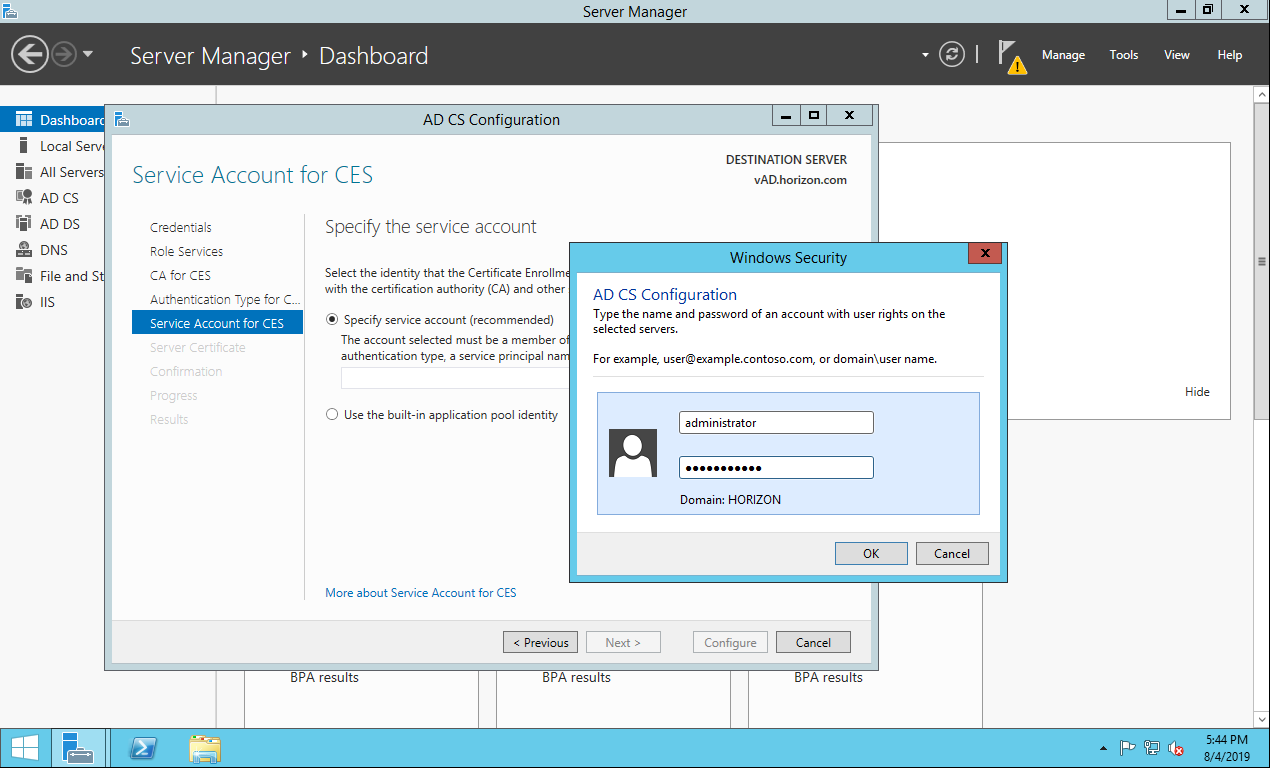Click the network error tray icon

[1177, 748]
